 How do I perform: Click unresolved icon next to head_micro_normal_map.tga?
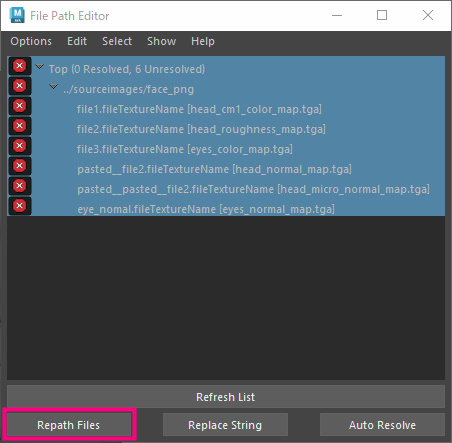[20, 186]
